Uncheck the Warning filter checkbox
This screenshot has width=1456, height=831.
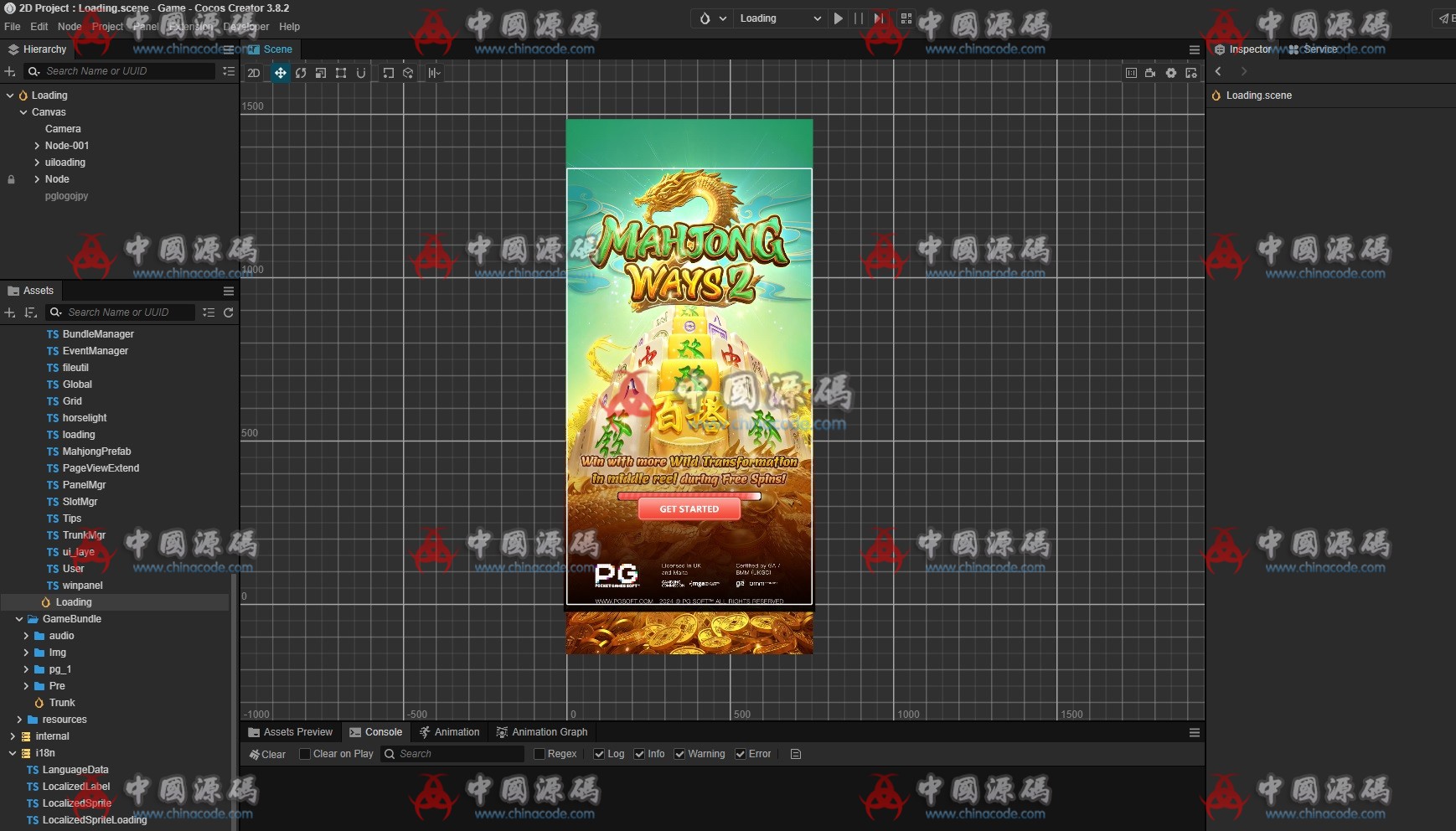point(679,754)
